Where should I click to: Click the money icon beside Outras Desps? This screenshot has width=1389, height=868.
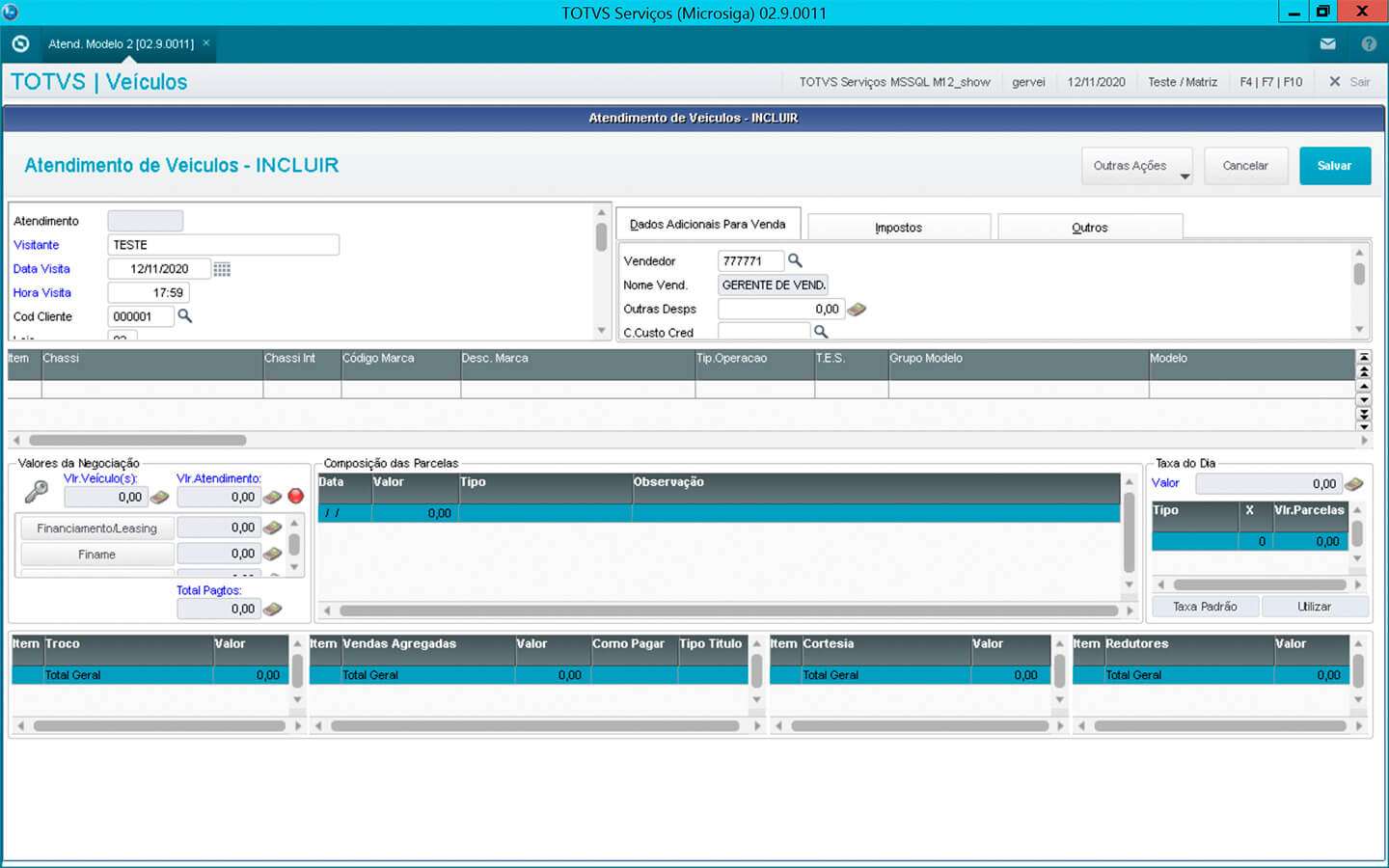point(857,310)
